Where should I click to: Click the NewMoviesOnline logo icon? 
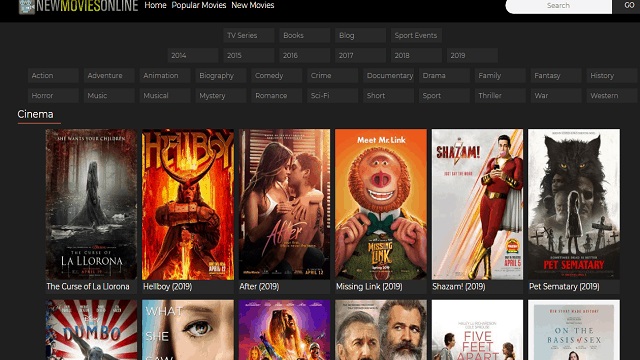tap(27, 7)
